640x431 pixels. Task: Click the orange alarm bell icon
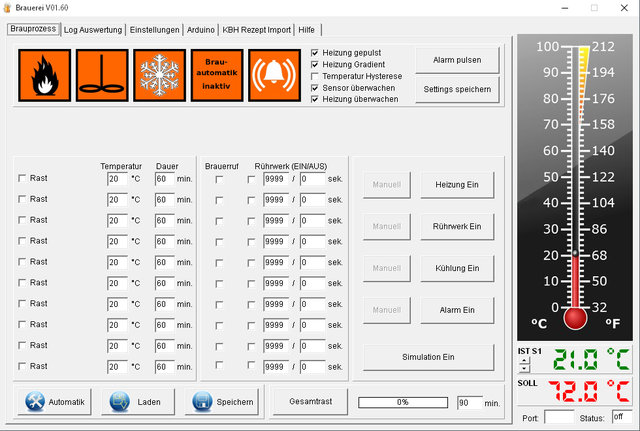[273, 76]
